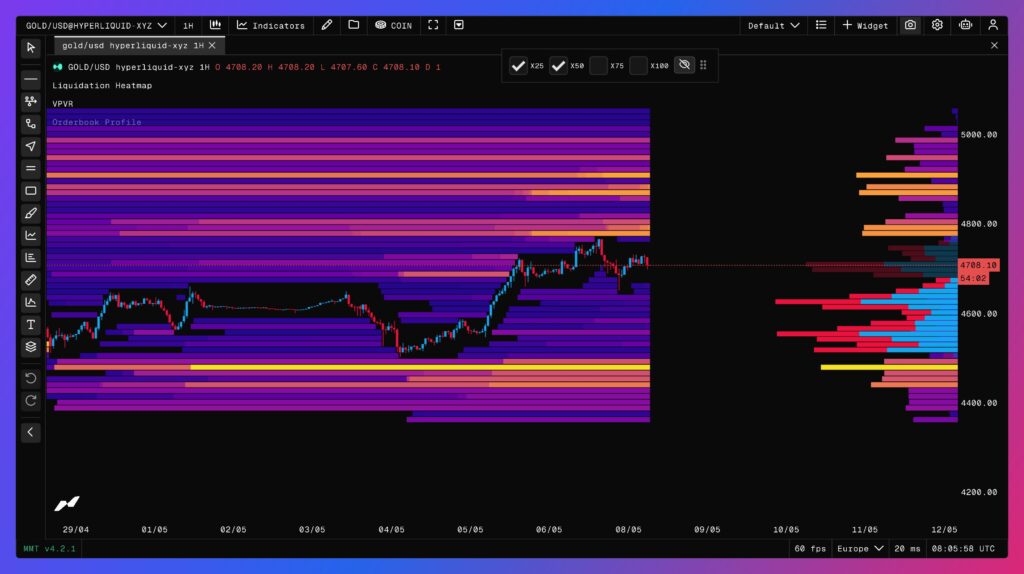Open the chart type candles selector

[x=215, y=25]
